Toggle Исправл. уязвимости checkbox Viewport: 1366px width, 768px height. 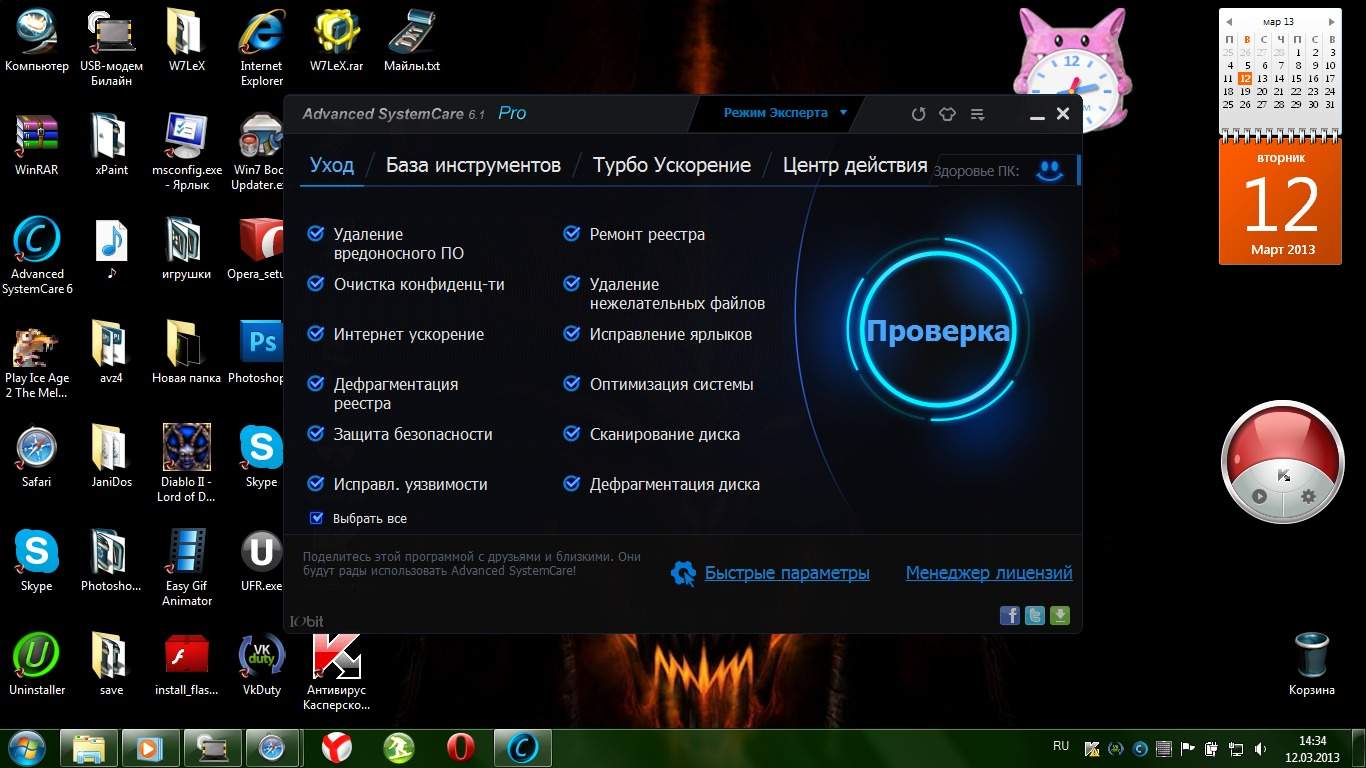click(x=315, y=484)
